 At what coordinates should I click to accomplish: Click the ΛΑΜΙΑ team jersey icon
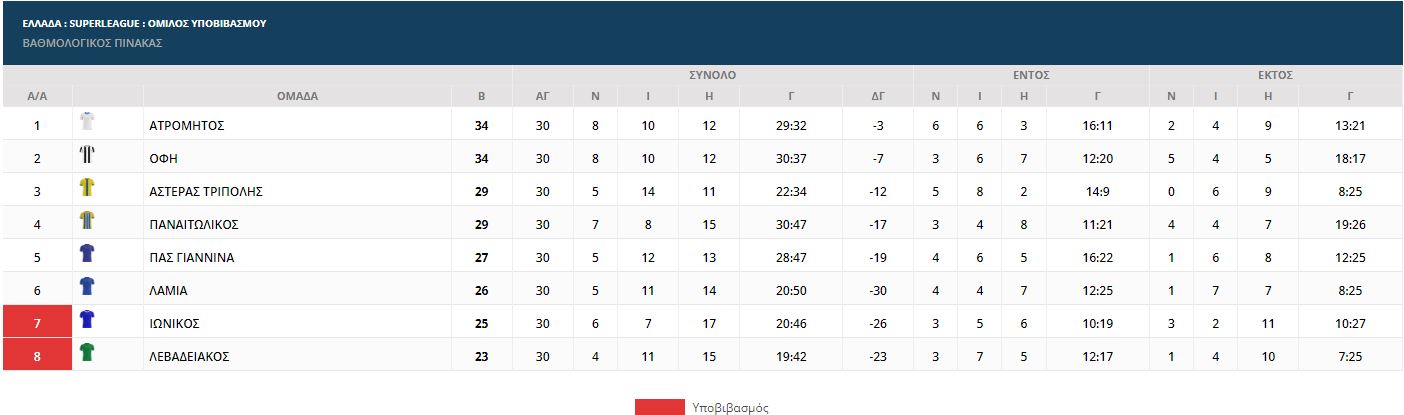tap(87, 287)
